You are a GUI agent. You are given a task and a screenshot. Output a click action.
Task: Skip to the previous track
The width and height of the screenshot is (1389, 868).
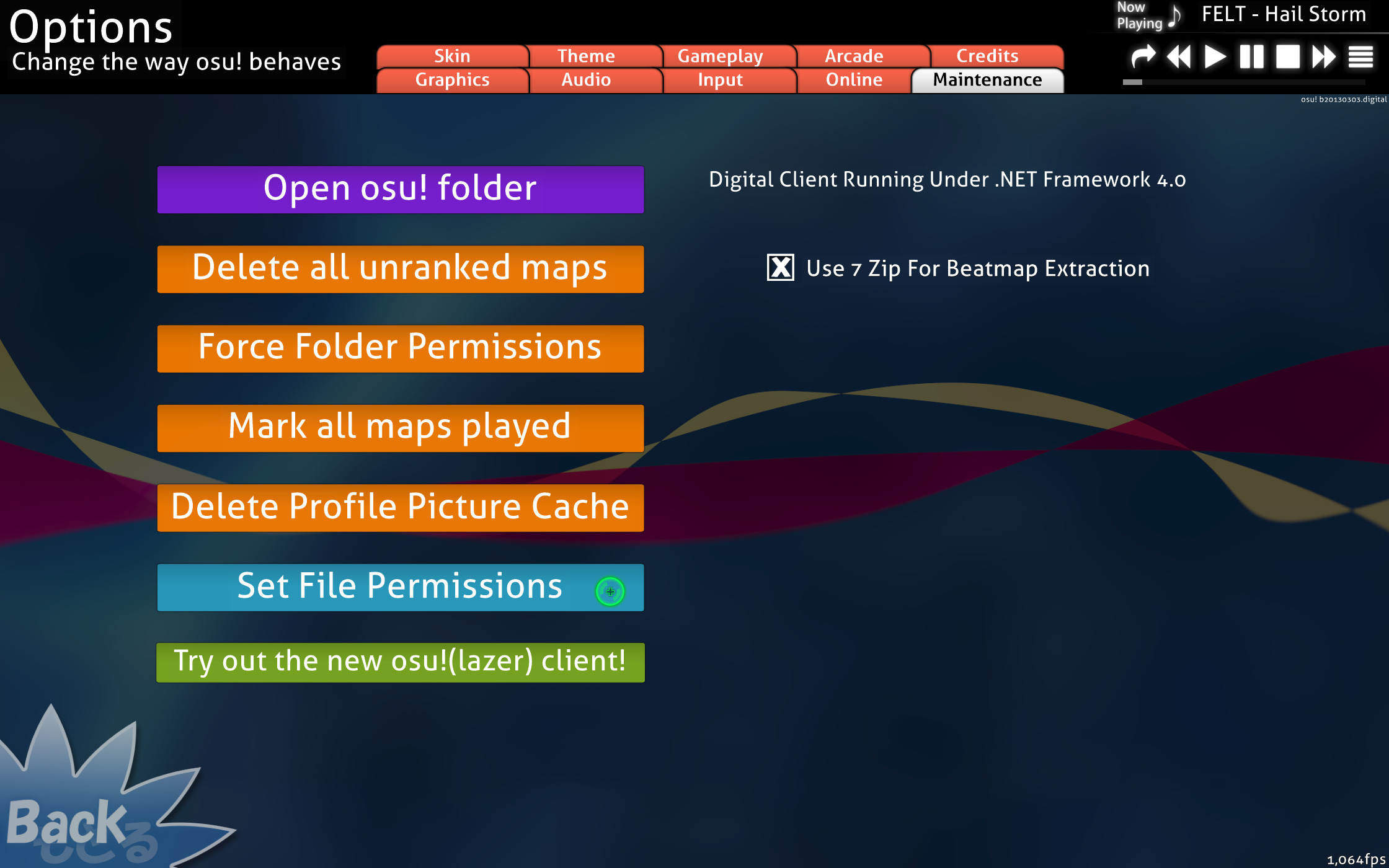point(1179,57)
